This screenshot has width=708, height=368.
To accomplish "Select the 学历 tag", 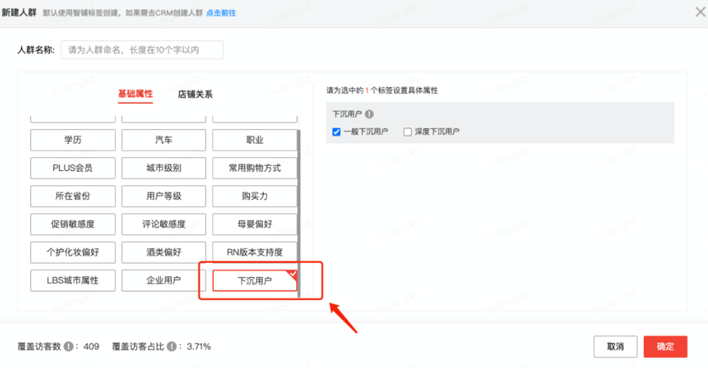I will (x=73, y=140).
